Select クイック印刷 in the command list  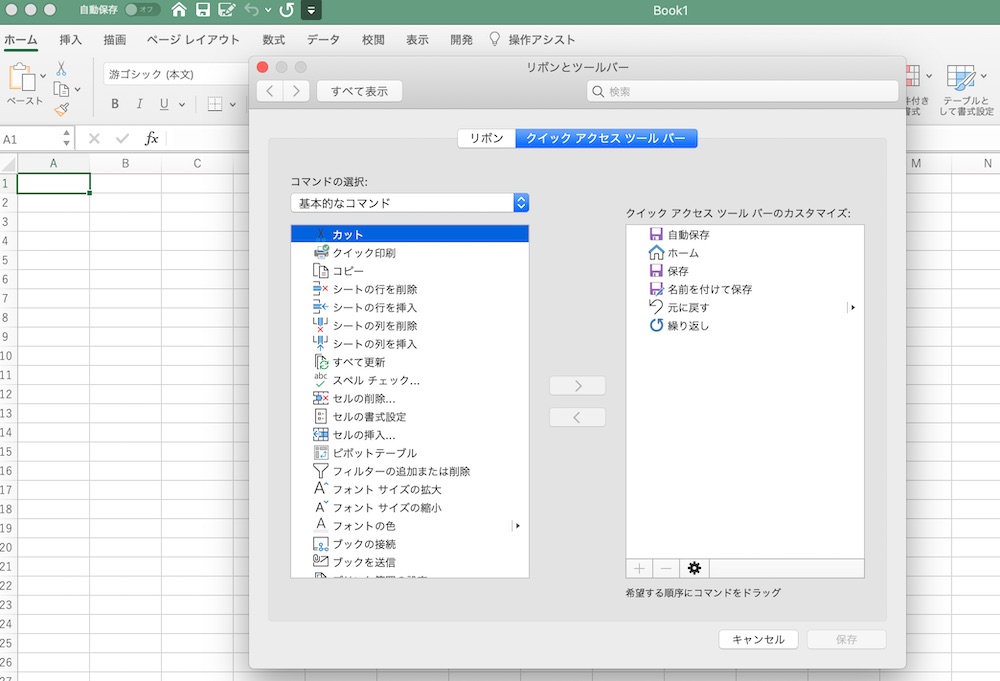[409, 253]
